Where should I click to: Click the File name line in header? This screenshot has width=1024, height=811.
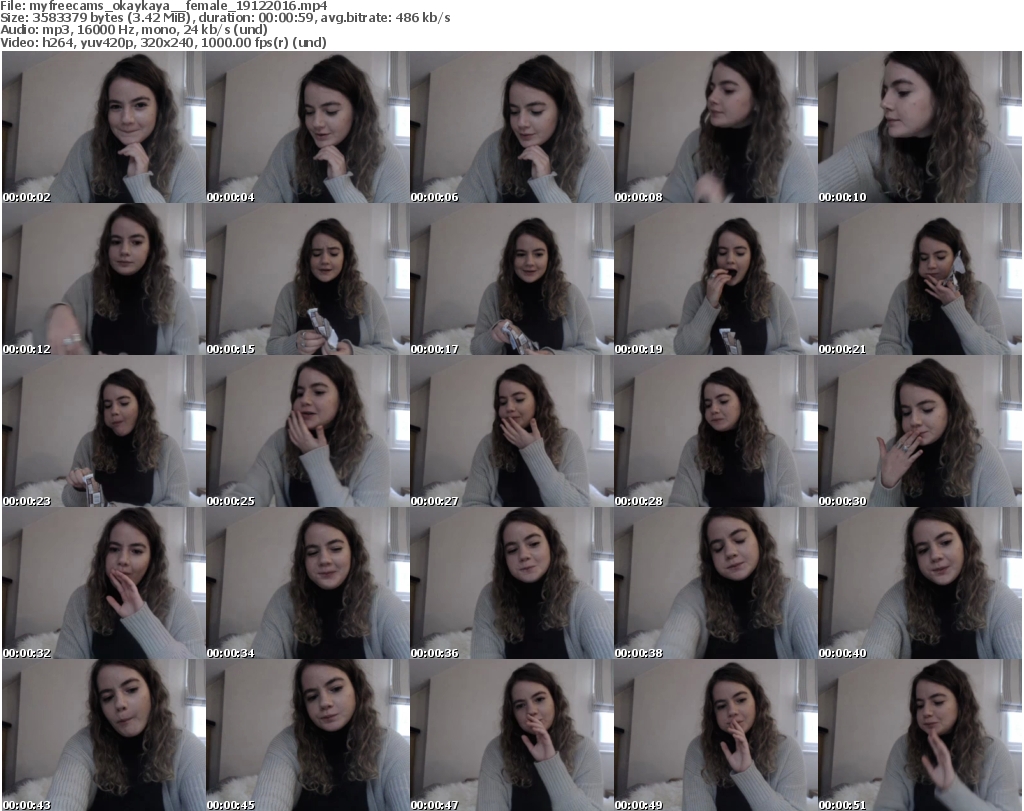pos(165,6)
